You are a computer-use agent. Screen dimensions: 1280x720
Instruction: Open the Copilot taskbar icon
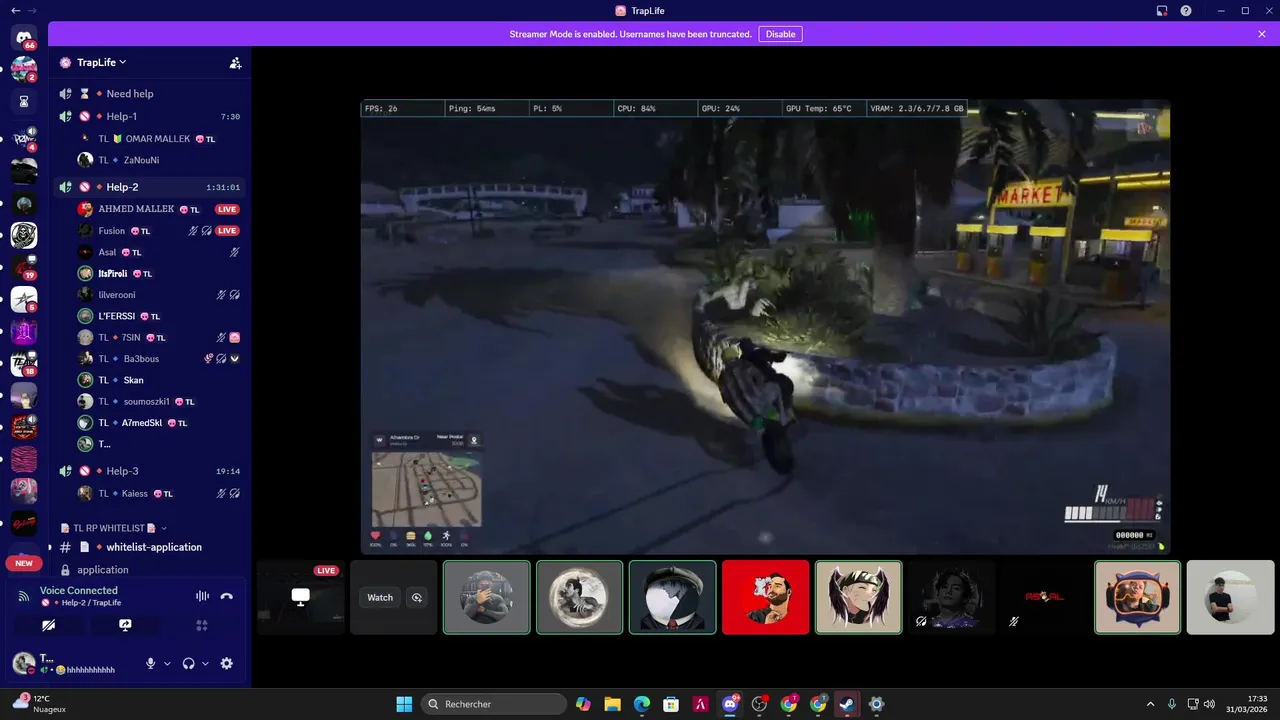point(583,704)
